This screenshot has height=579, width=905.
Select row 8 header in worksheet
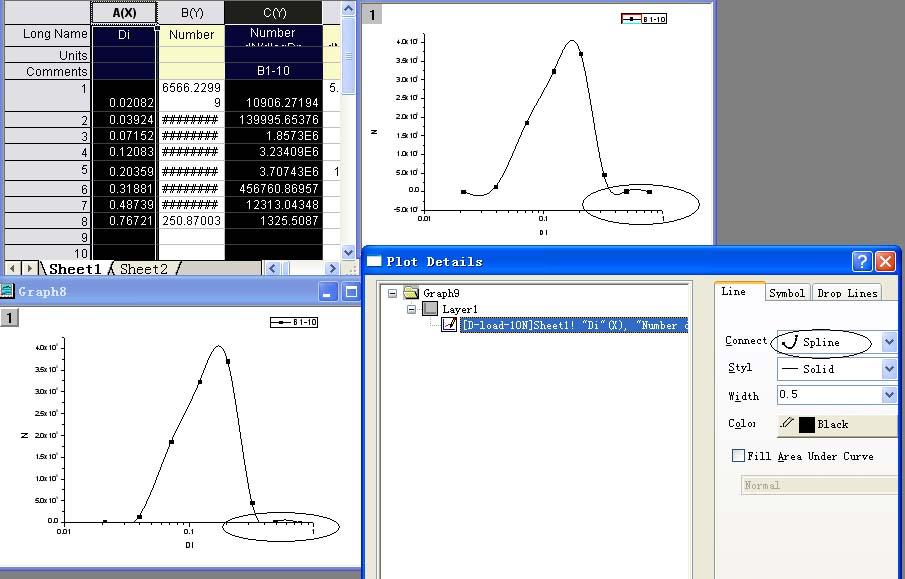pos(47,221)
